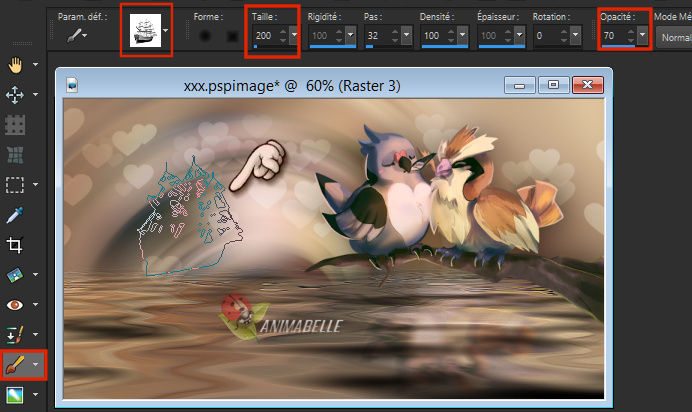Viewport: 692px width, 412px height.
Task: Select the Flood Fill gradient tool
Action: click(15, 395)
